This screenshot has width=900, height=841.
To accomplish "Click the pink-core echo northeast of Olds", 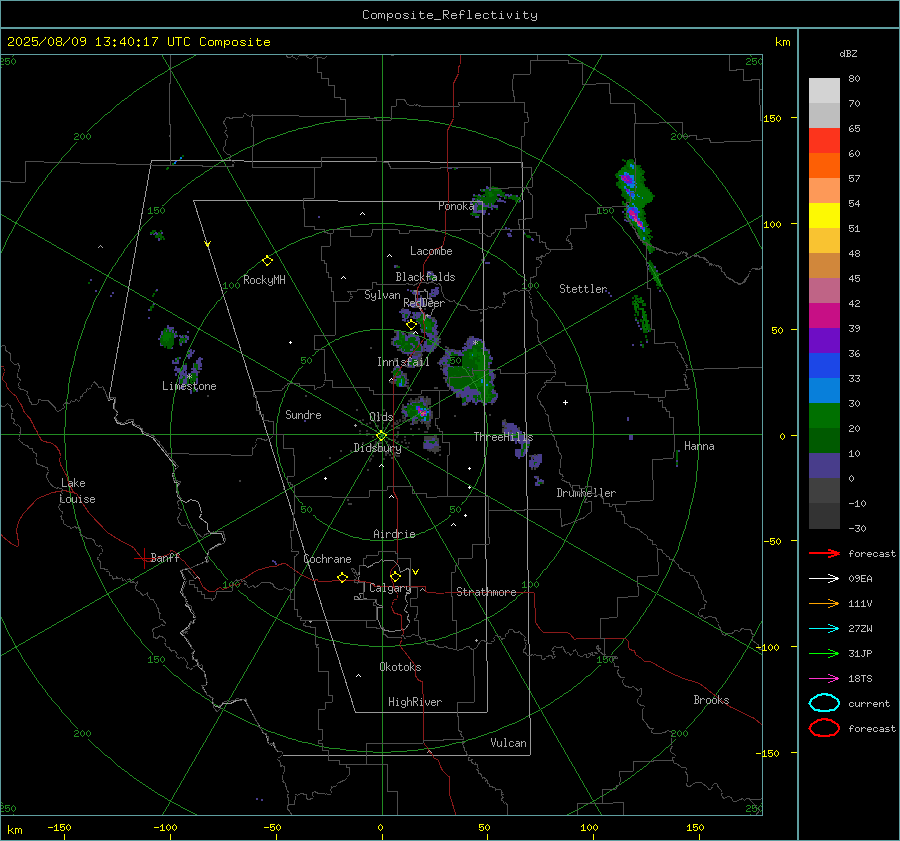I will 419,410.
